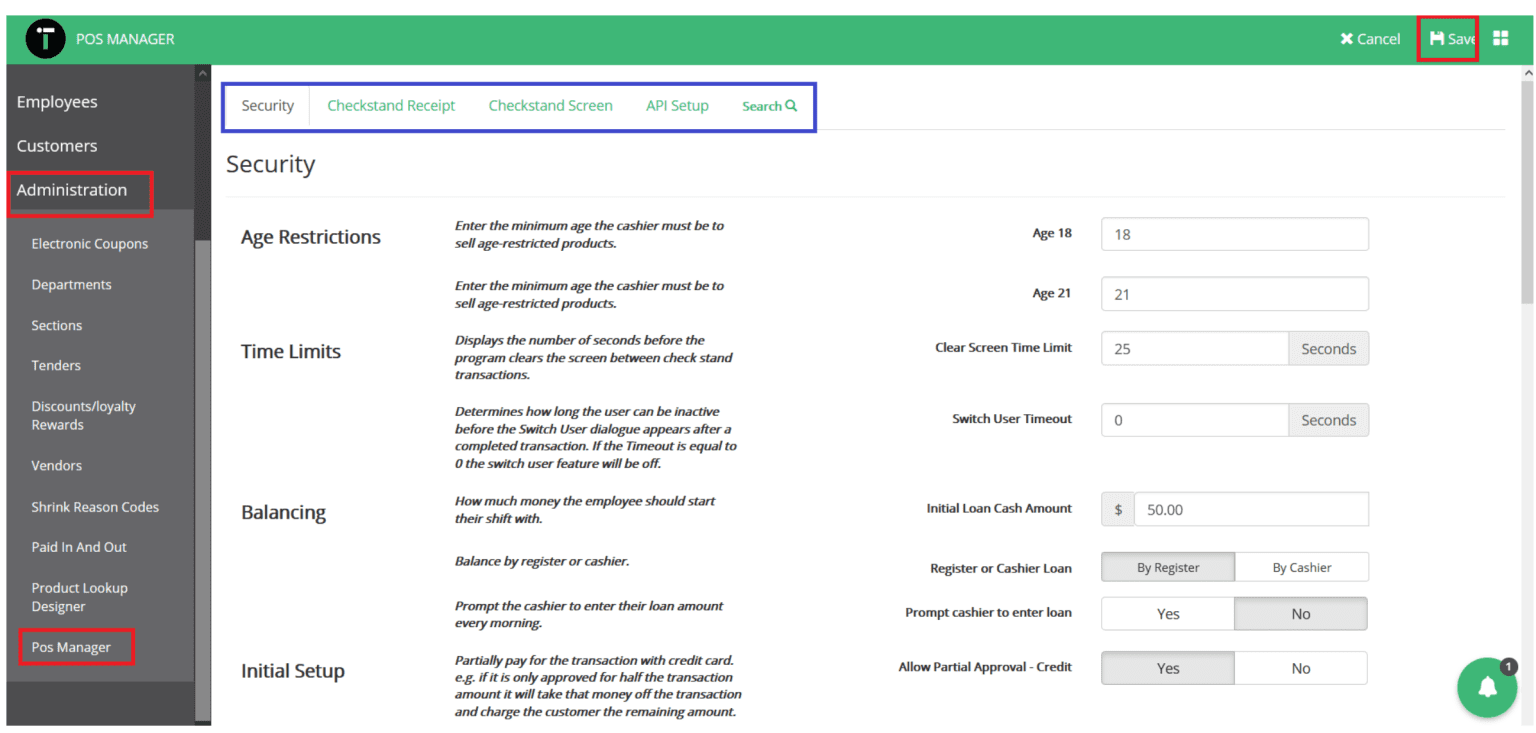1536x733 pixels.
Task: Set Allow Partial Approval - Credit to No
Action: tap(1300, 668)
